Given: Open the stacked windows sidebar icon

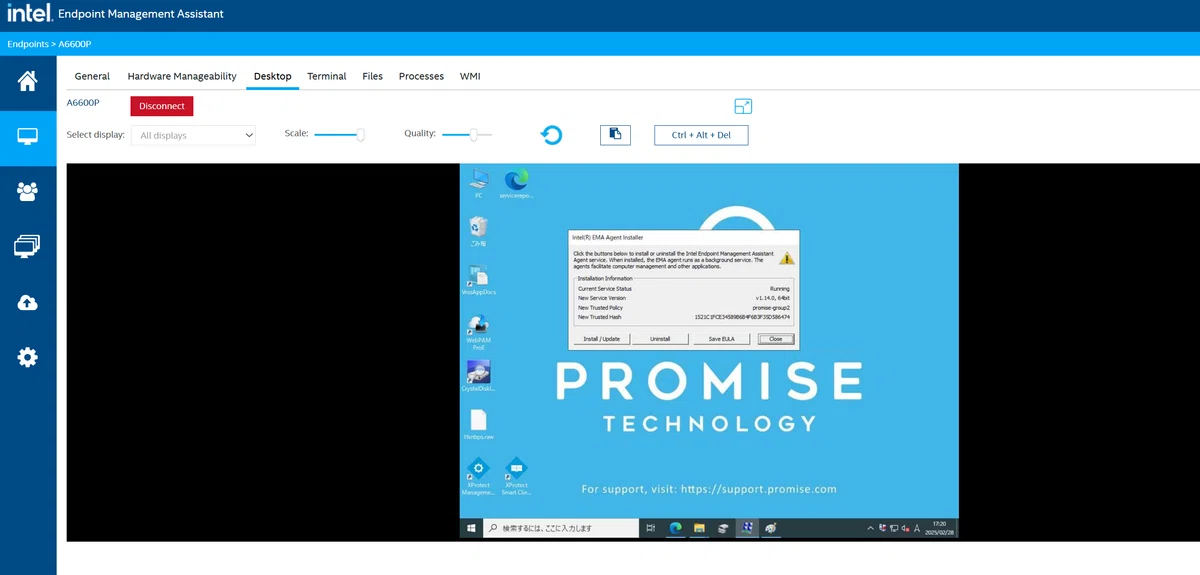Looking at the screenshot, I should click(28, 246).
